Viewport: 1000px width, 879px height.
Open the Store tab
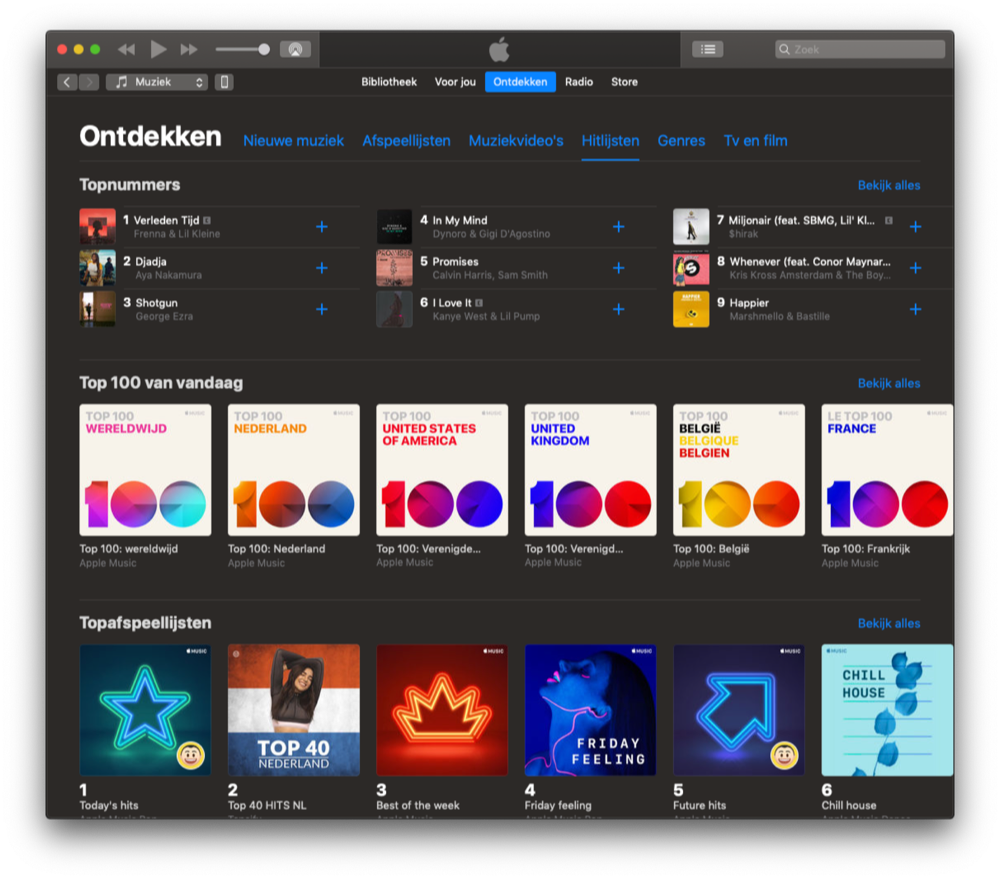(x=624, y=82)
